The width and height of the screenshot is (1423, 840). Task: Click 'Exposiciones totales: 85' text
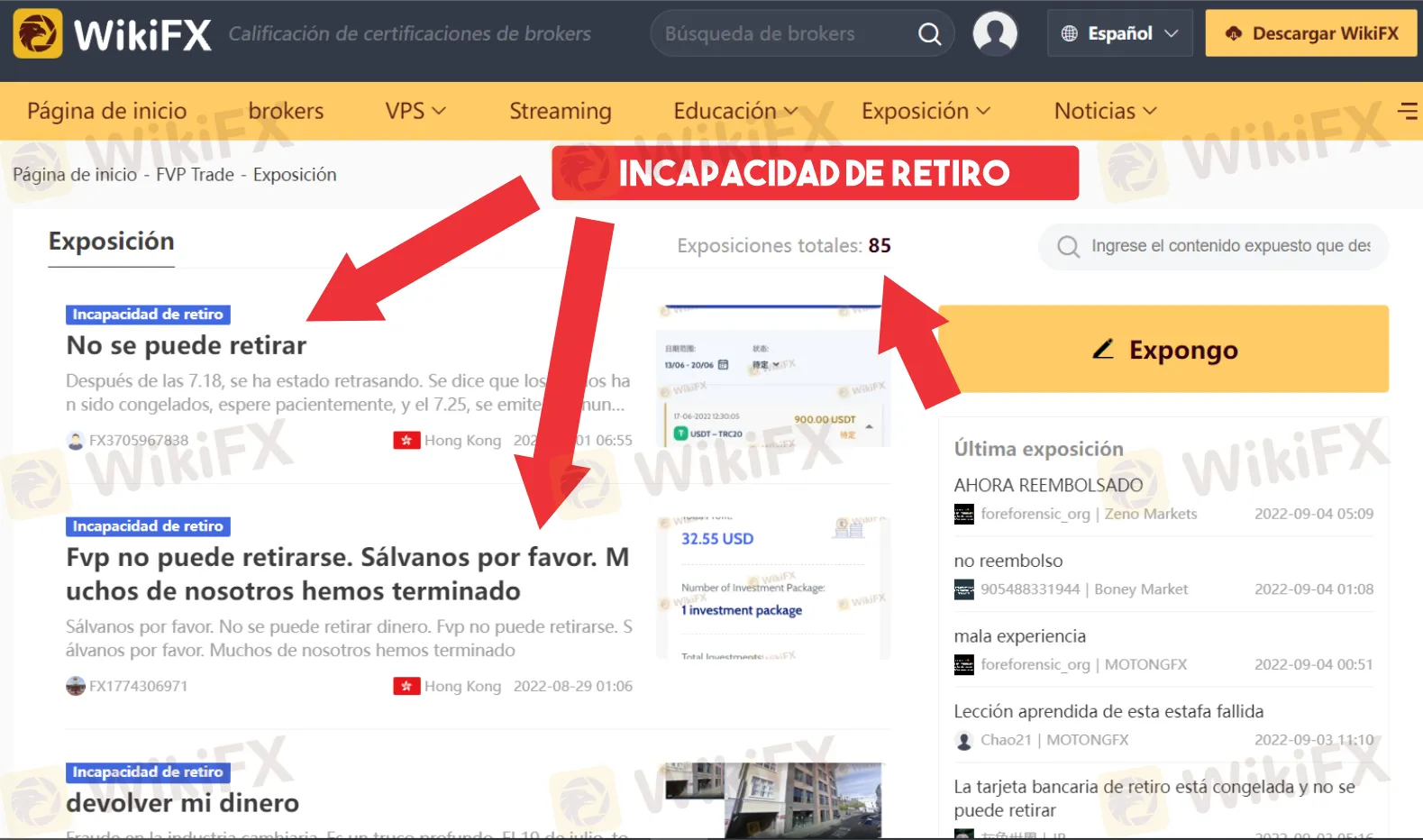(784, 246)
